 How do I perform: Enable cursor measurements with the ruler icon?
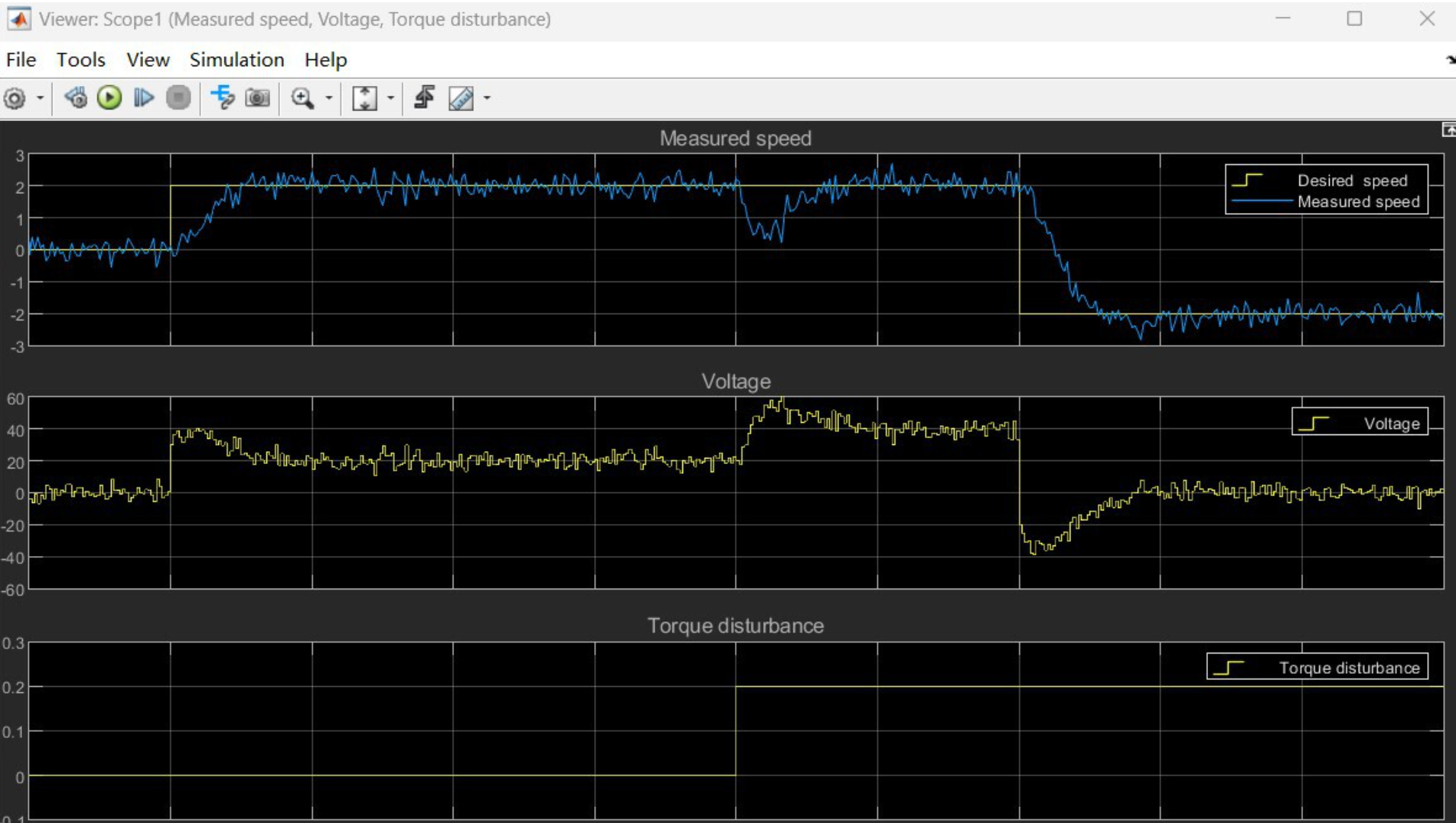(463, 97)
